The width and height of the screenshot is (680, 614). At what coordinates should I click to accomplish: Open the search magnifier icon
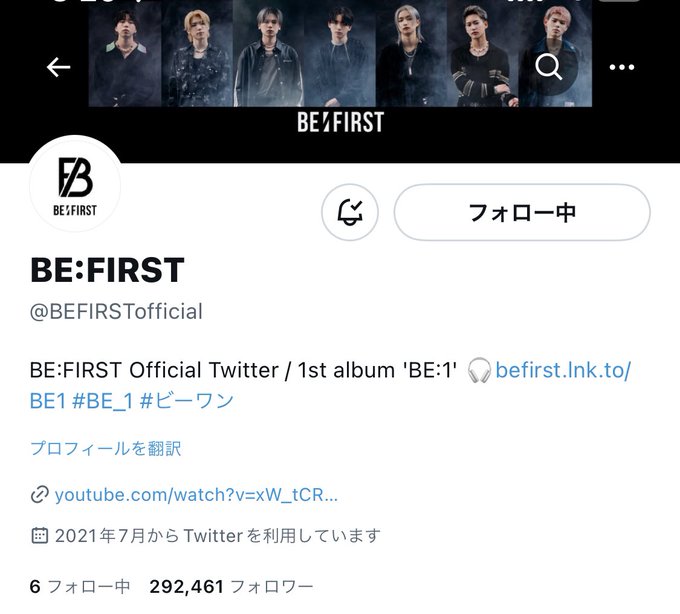(549, 67)
